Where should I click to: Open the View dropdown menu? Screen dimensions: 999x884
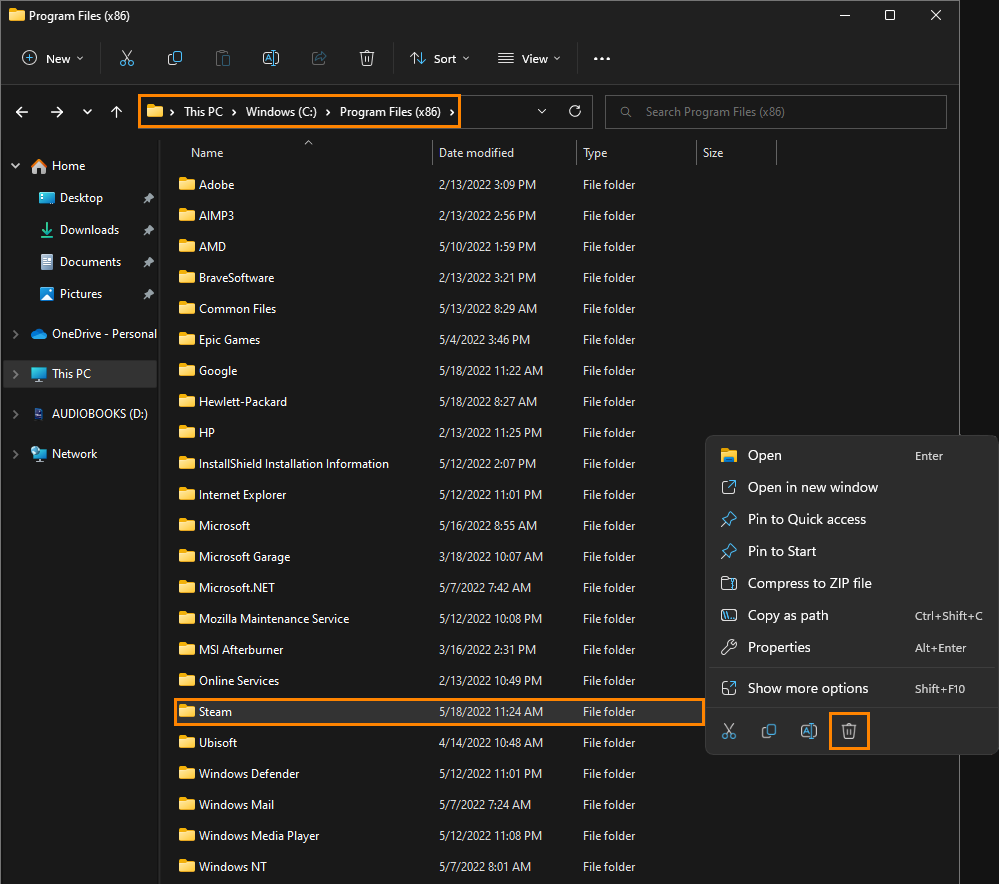coord(529,59)
